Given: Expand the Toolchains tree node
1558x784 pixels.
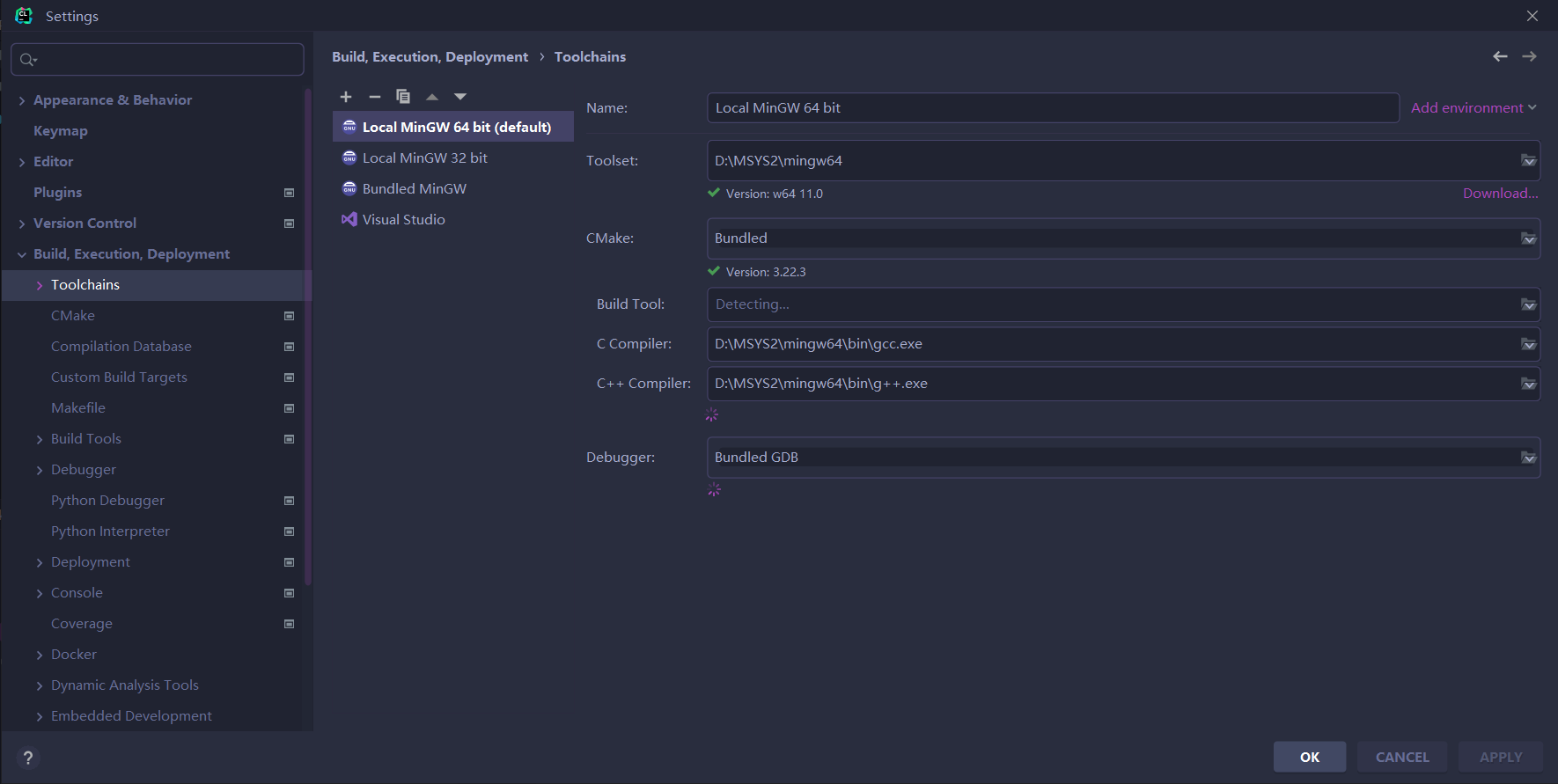Looking at the screenshot, I should [x=39, y=285].
